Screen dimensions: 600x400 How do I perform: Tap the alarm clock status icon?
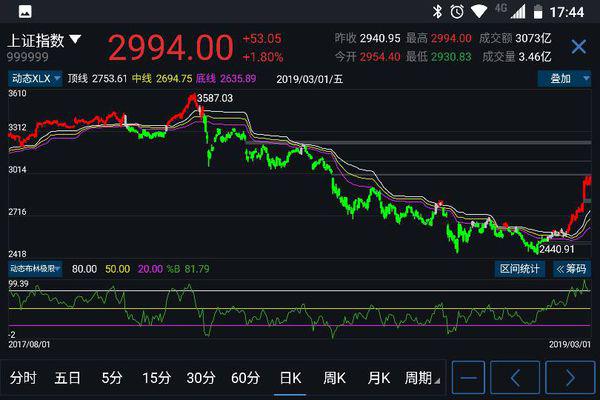click(x=457, y=11)
